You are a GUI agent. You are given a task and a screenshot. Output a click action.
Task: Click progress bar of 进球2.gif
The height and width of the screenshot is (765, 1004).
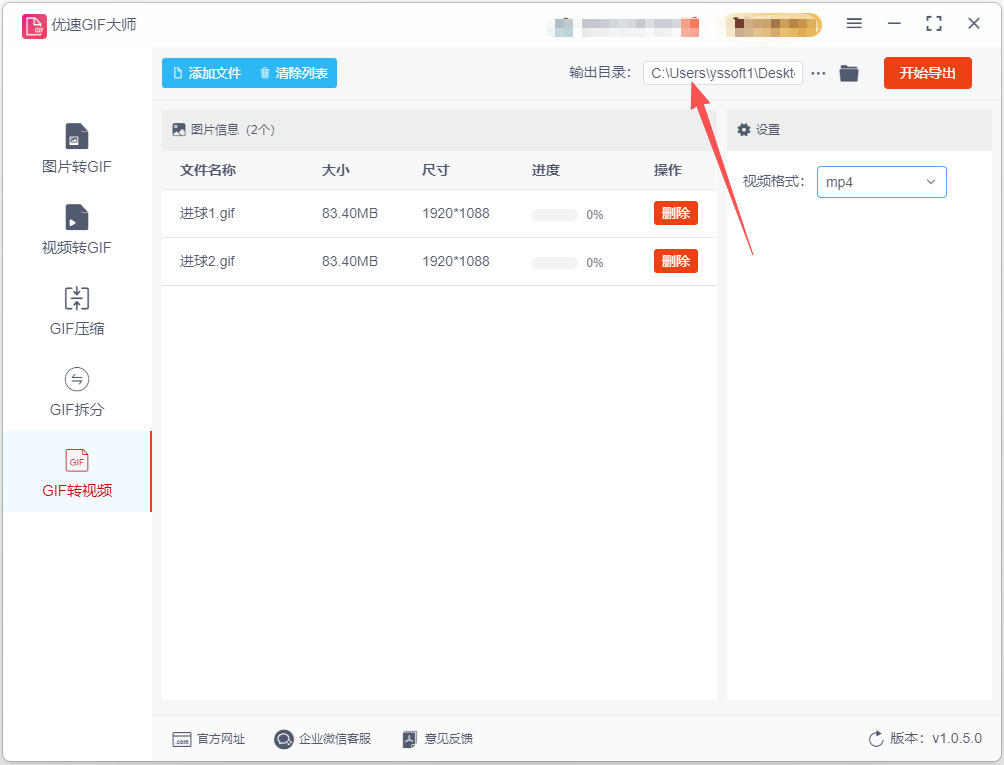(x=555, y=263)
